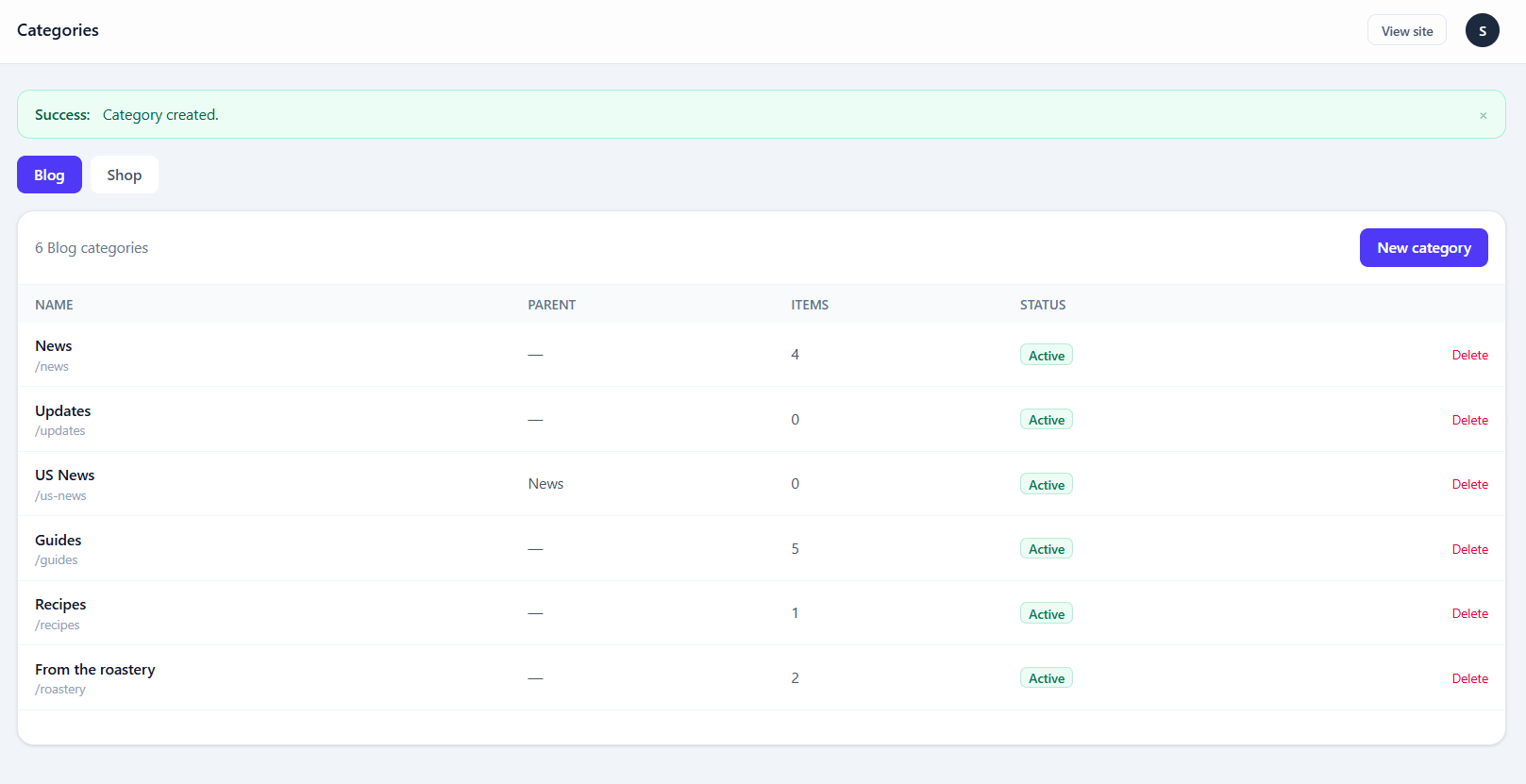Switch to the Shop tab
The image size is (1526, 784).
point(125,175)
